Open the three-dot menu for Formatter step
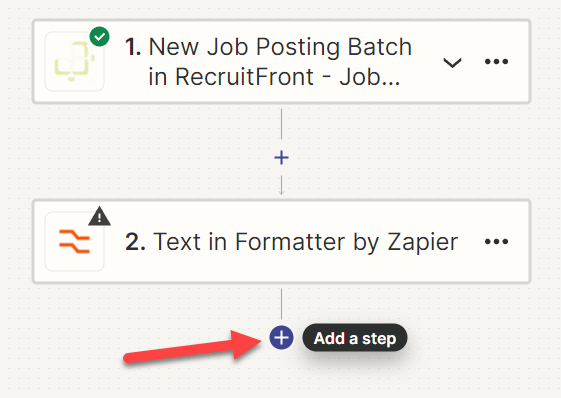Screen dimensions: 561x398 point(496,242)
